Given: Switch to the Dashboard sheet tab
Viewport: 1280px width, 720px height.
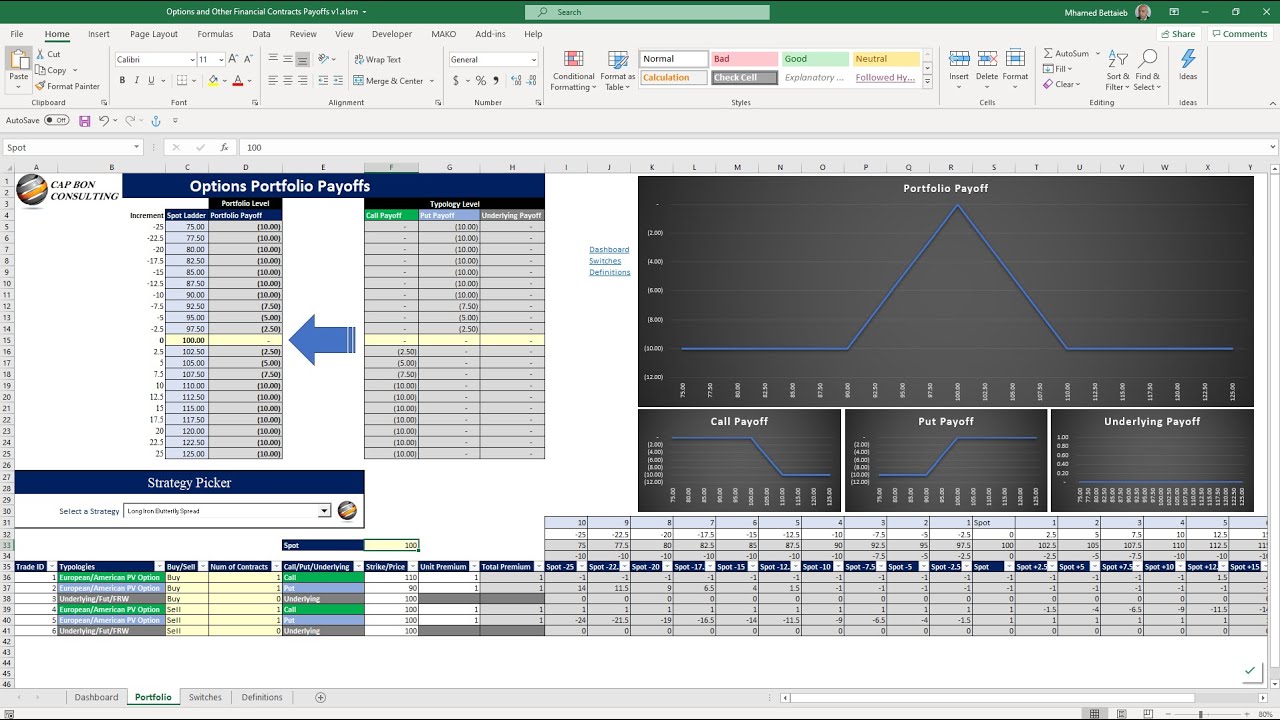Looking at the screenshot, I should tap(96, 697).
